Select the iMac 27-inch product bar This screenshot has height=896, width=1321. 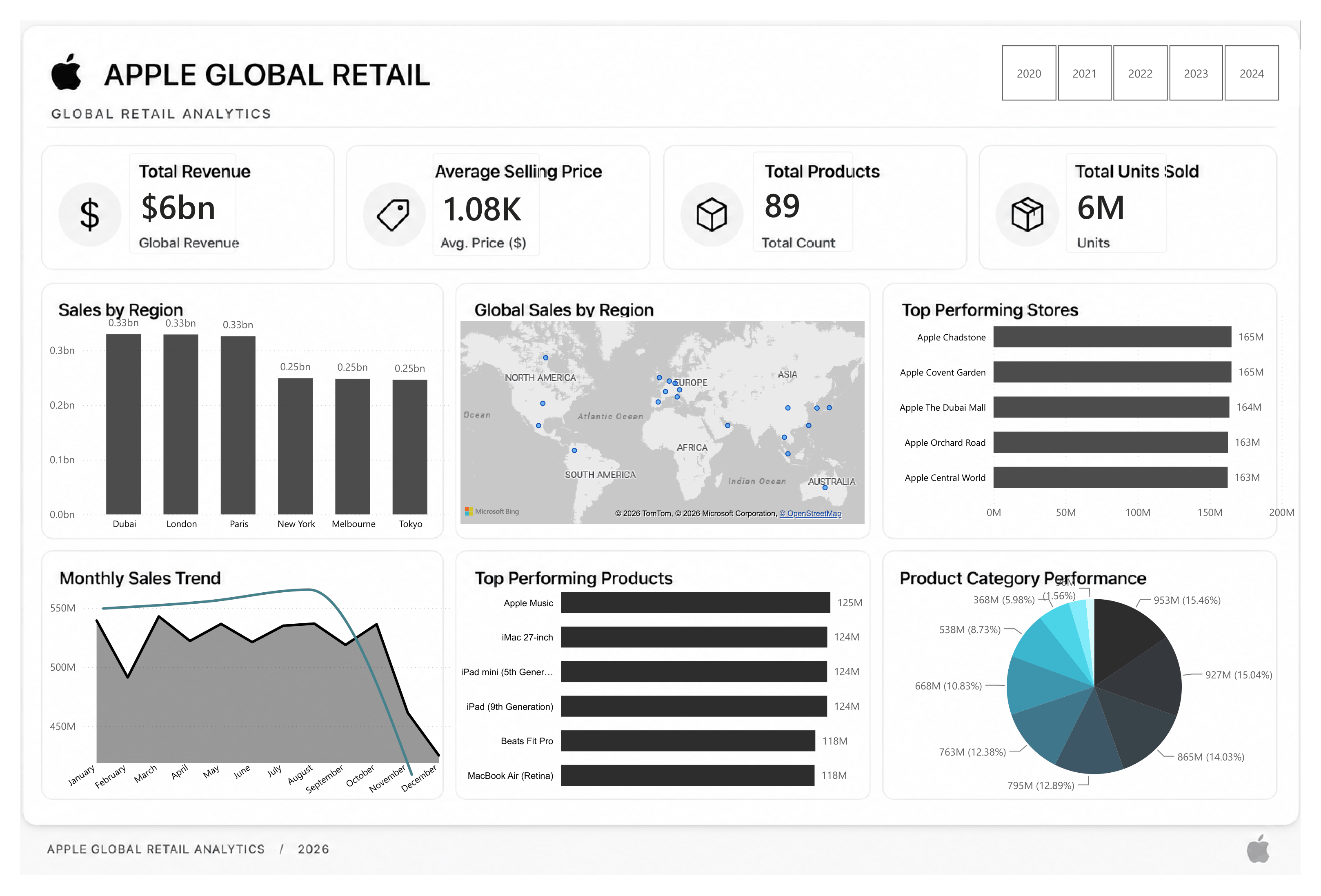694,637
